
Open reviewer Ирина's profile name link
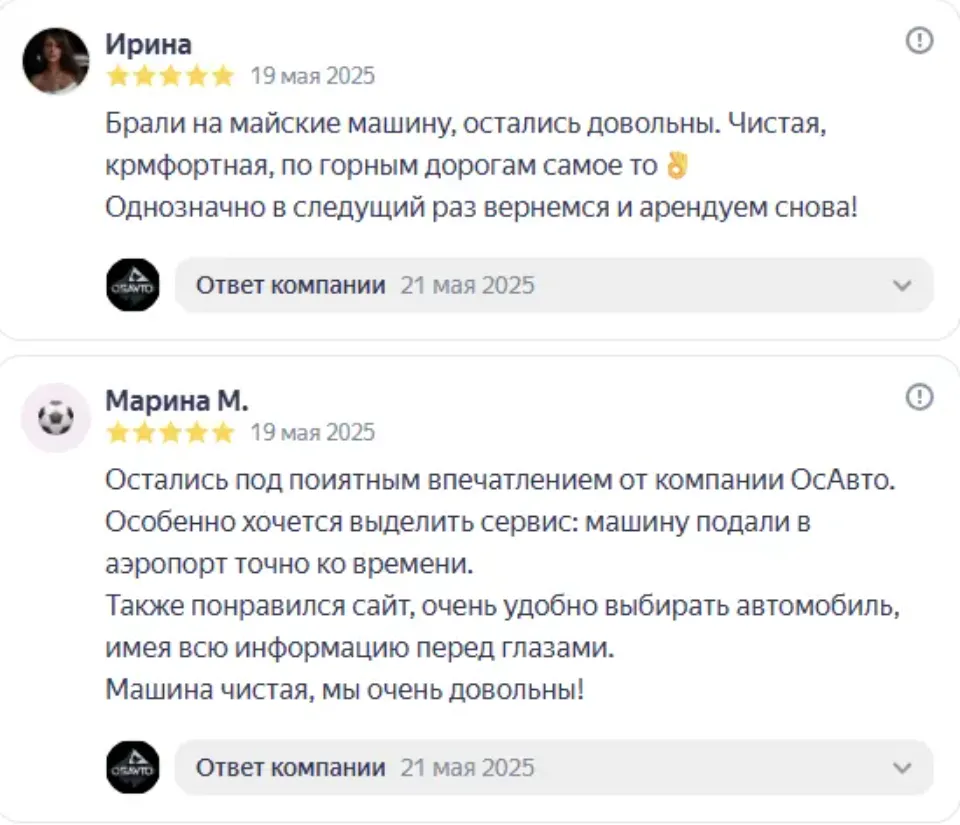coord(148,45)
